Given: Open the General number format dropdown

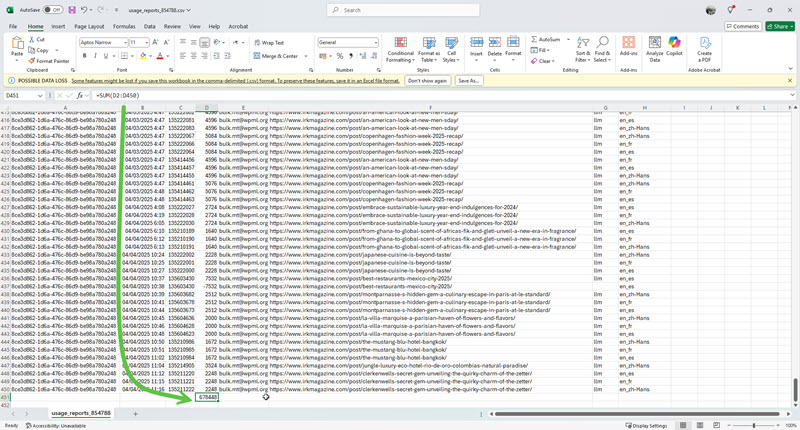Looking at the screenshot, I should (376, 42).
